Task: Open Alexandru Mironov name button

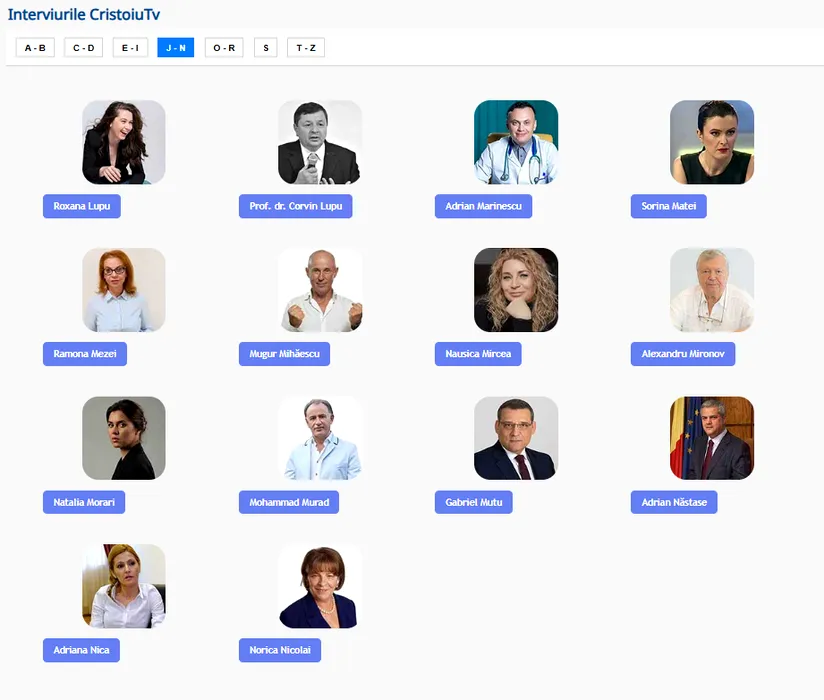Action: click(683, 354)
